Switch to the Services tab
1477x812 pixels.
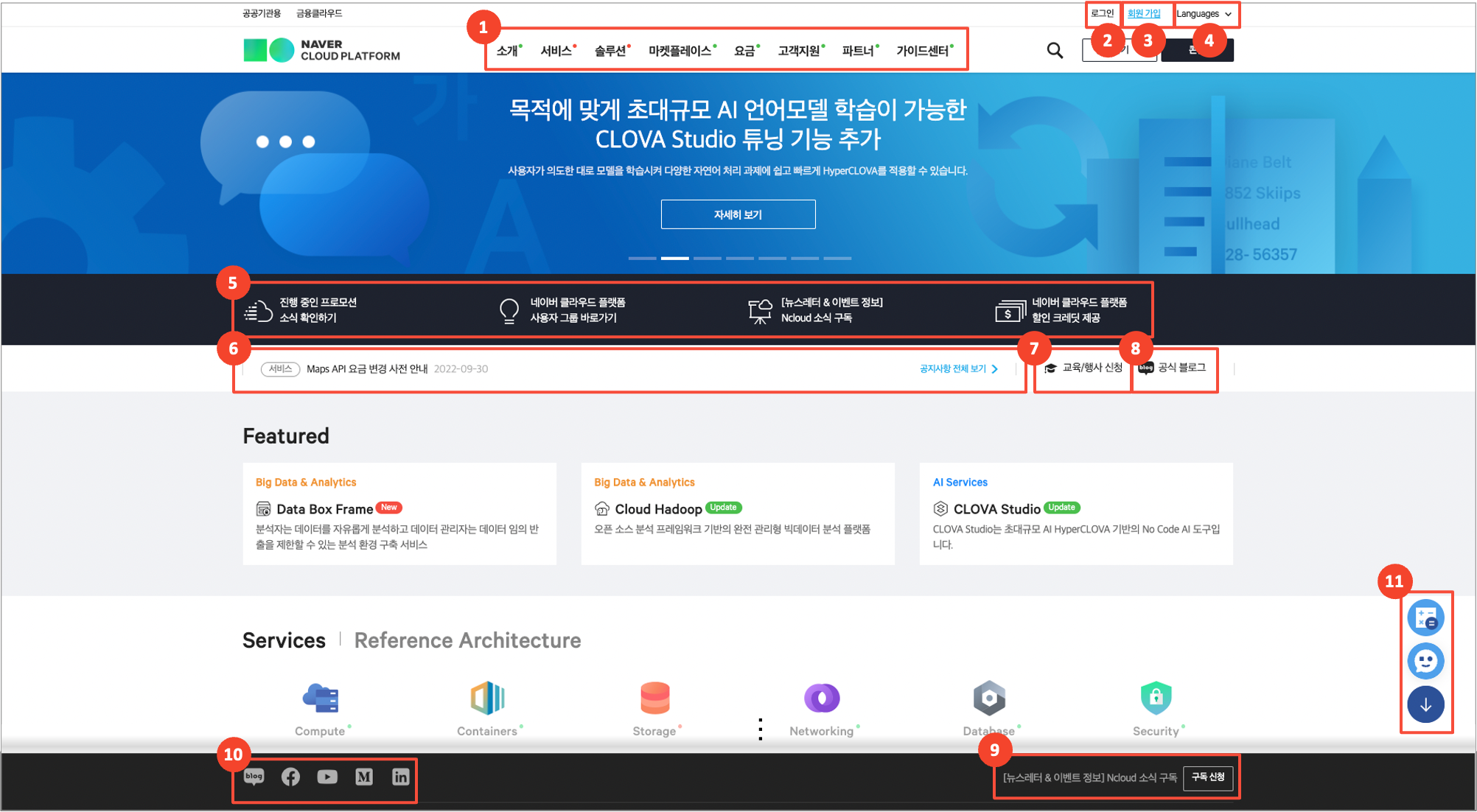click(x=284, y=640)
